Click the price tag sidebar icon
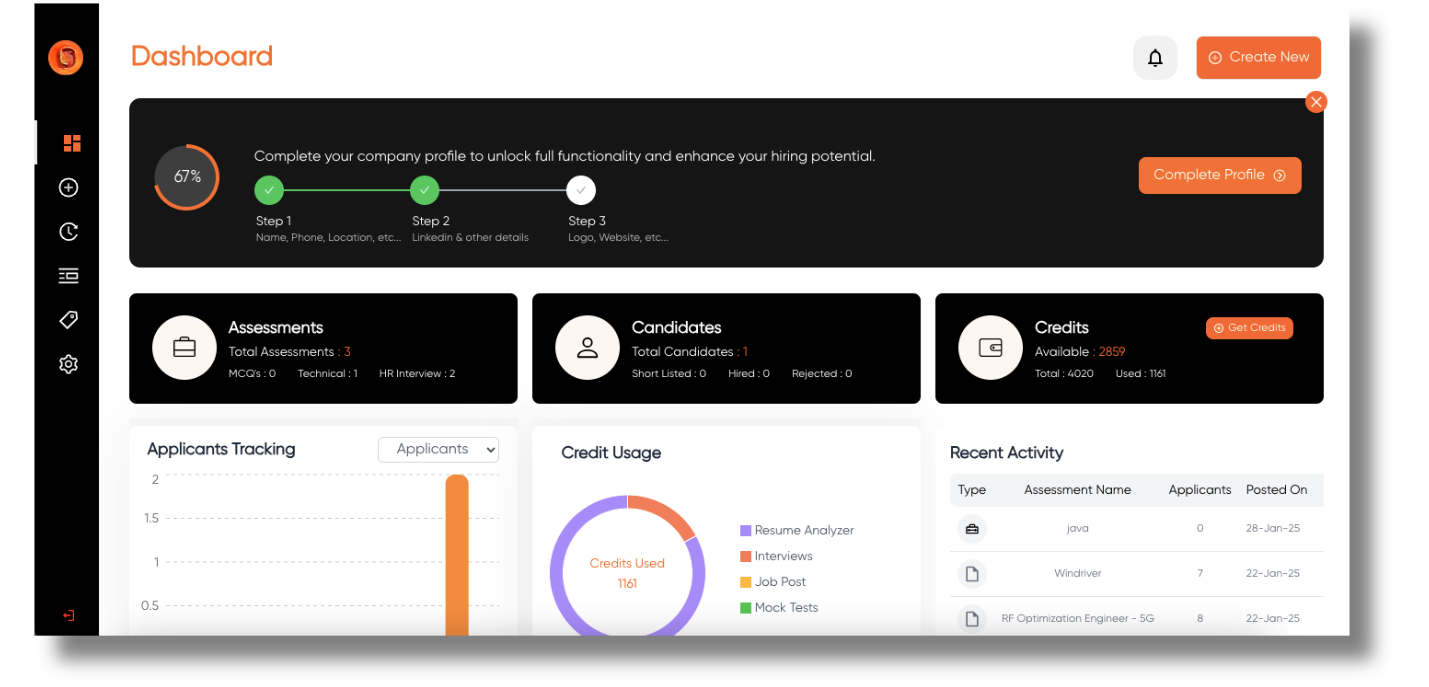The height and width of the screenshot is (687, 1429). tap(68, 320)
